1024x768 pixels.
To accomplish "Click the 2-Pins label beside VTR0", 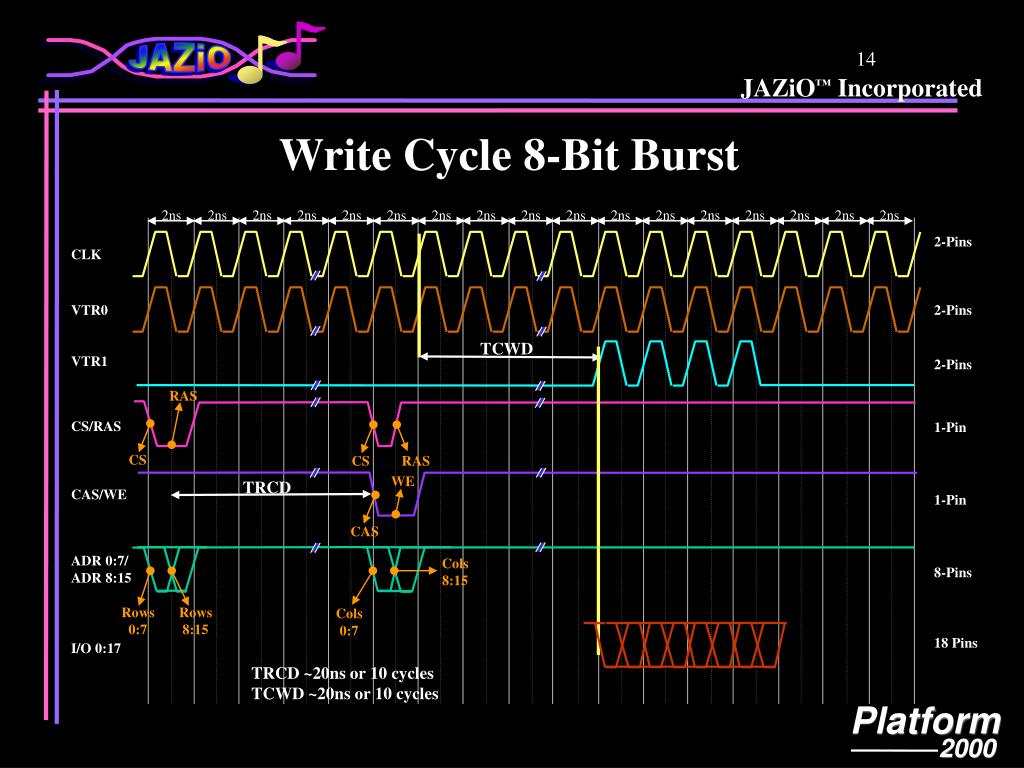I will [953, 310].
